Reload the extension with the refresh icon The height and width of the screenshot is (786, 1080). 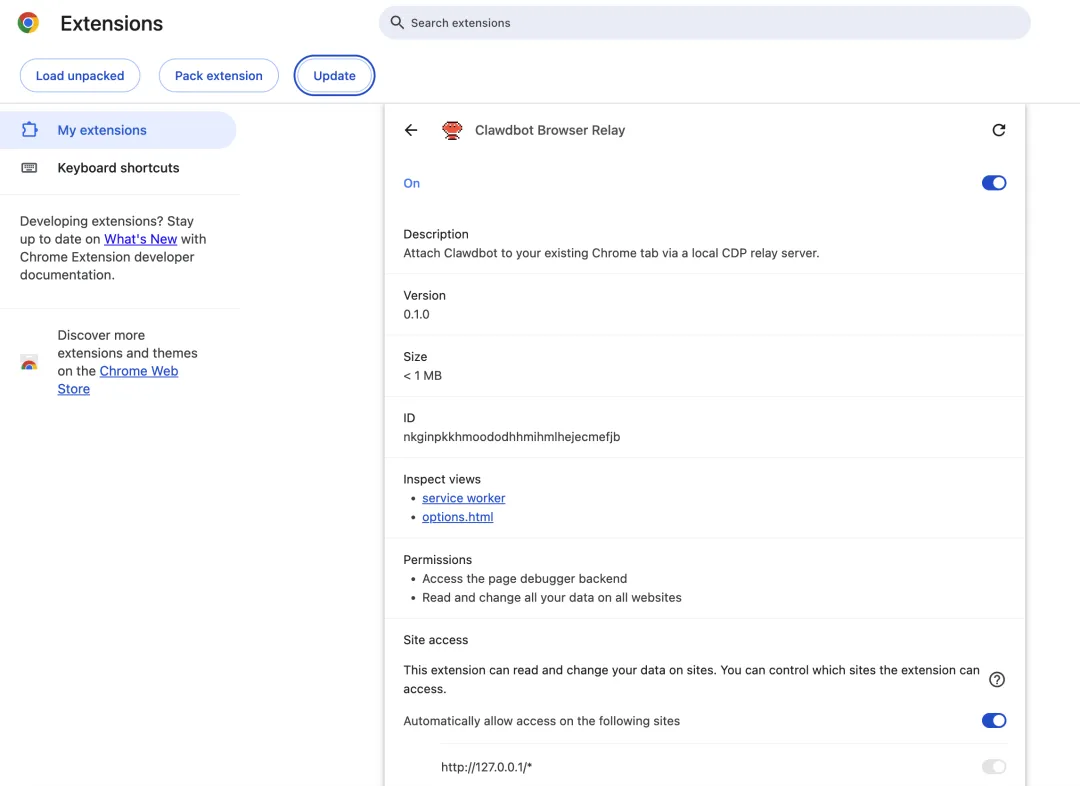click(x=998, y=130)
